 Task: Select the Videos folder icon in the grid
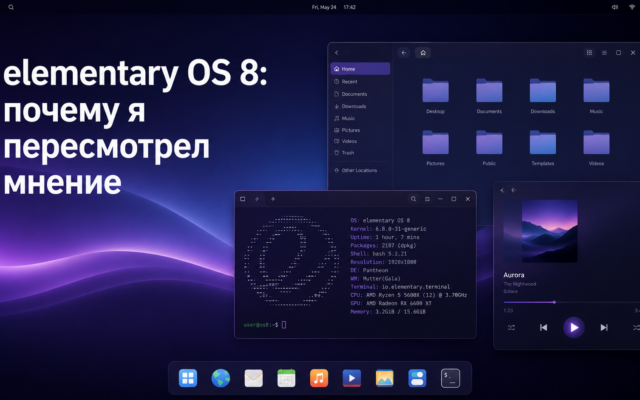click(x=596, y=142)
